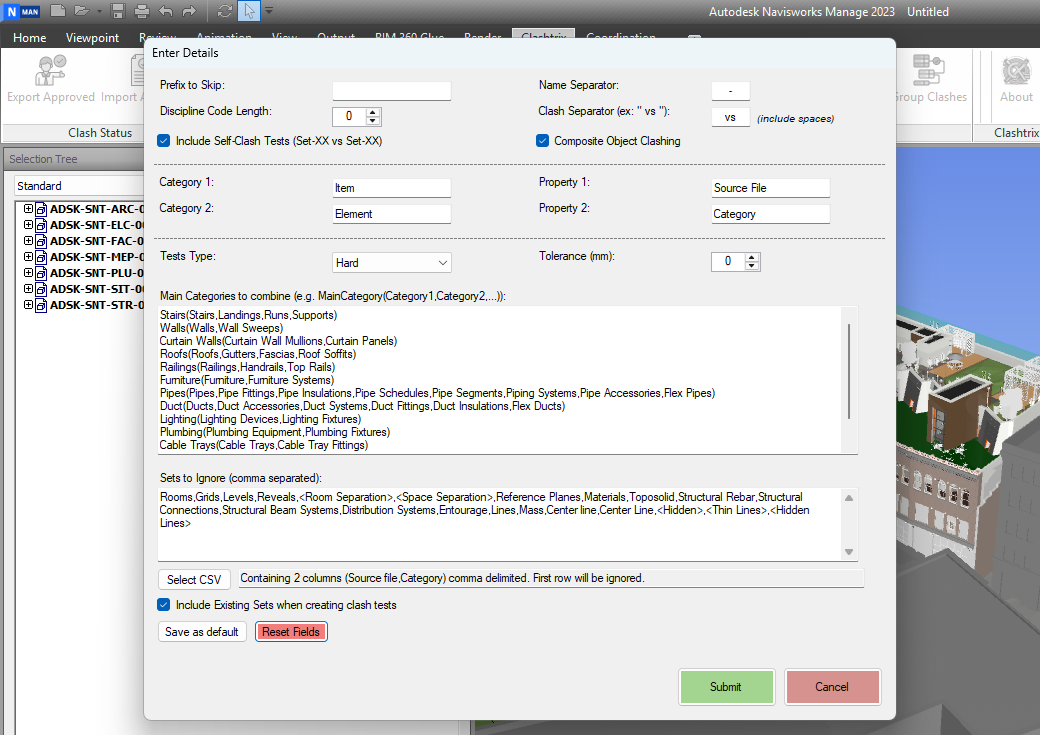Expand the ADSK-SNT-MEP tree node
Screen dimensions: 1040x735
point(28,256)
